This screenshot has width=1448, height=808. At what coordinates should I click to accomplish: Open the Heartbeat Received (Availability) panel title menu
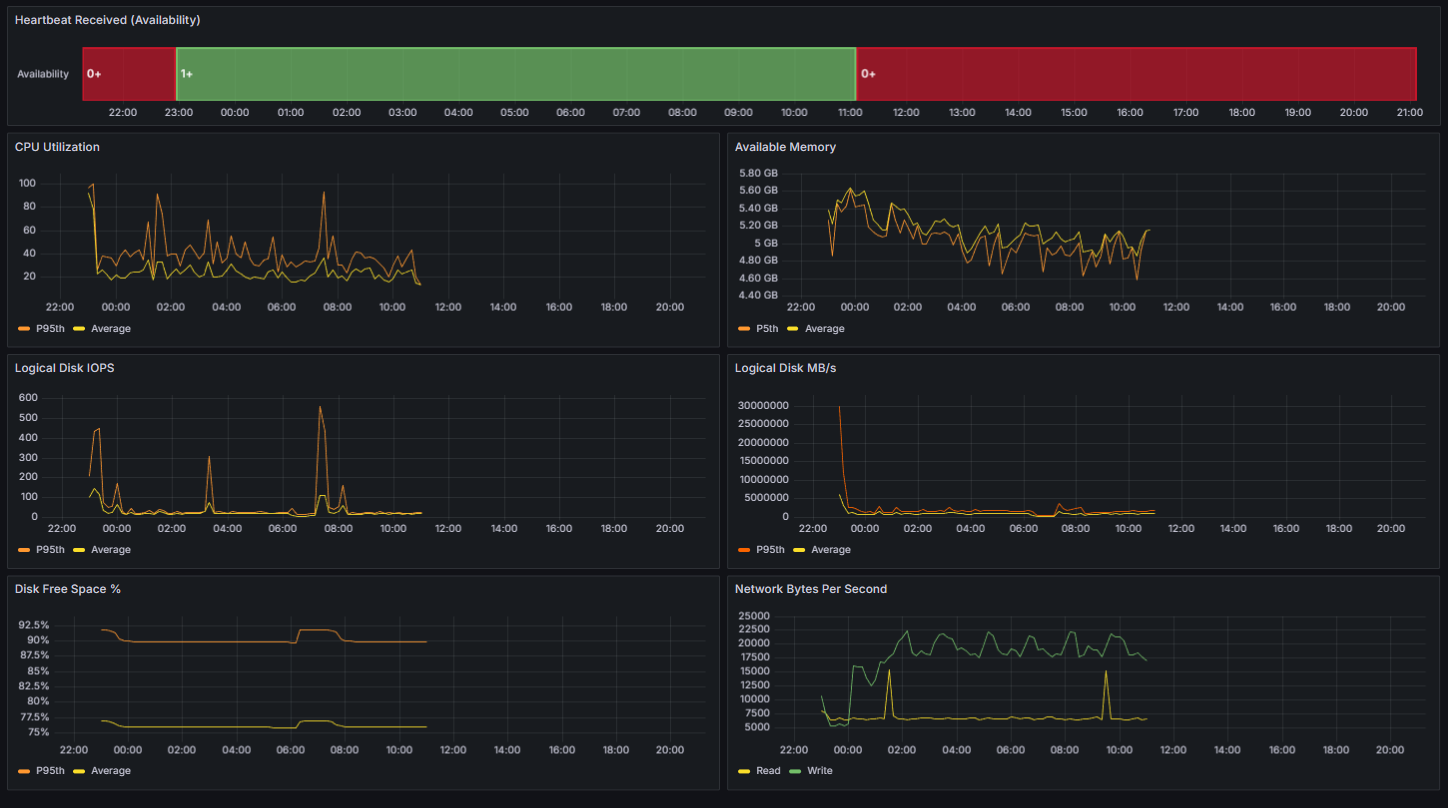click(107, 20)
